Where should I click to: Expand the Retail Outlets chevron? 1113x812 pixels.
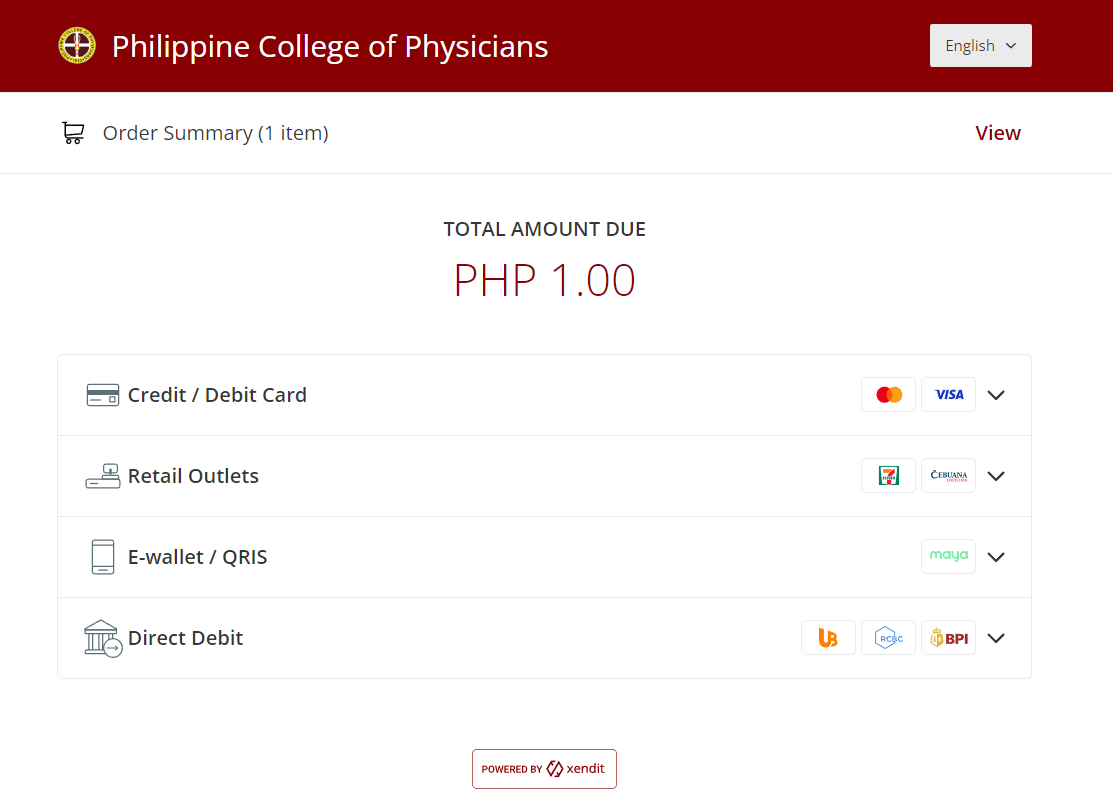coord(996,476)
